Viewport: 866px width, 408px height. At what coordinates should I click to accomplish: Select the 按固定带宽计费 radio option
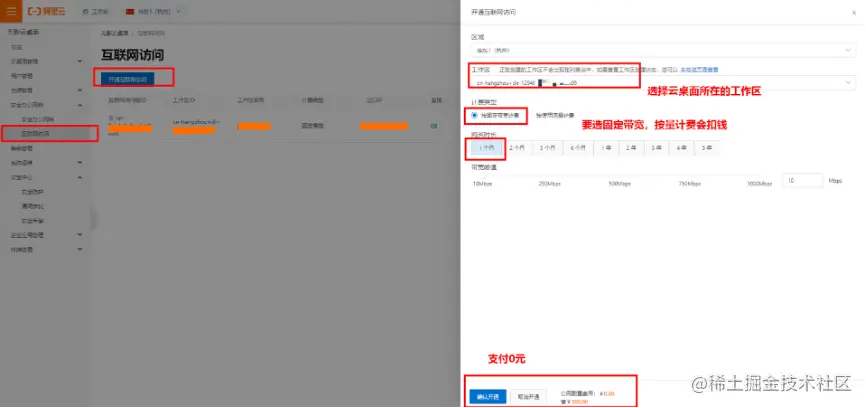pos(474,115)
